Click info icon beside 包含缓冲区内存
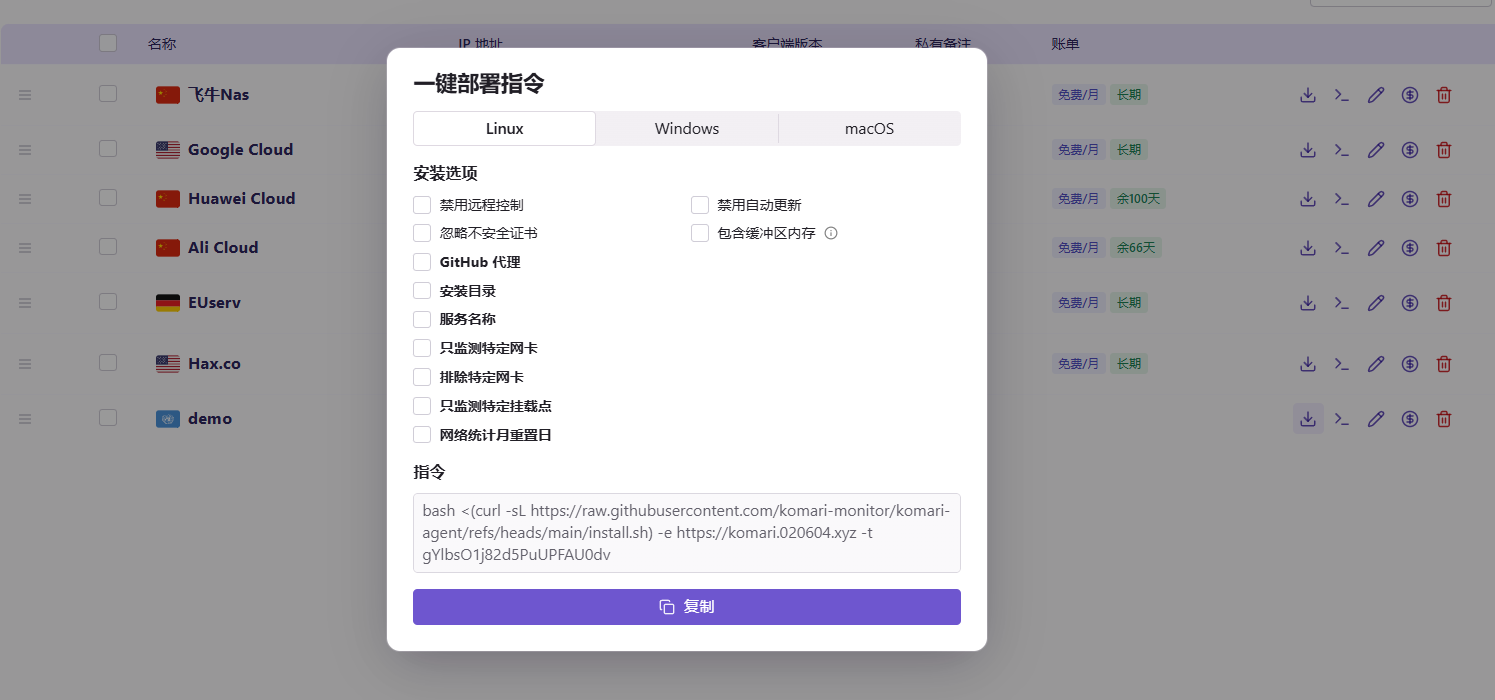 pos(830,234)
